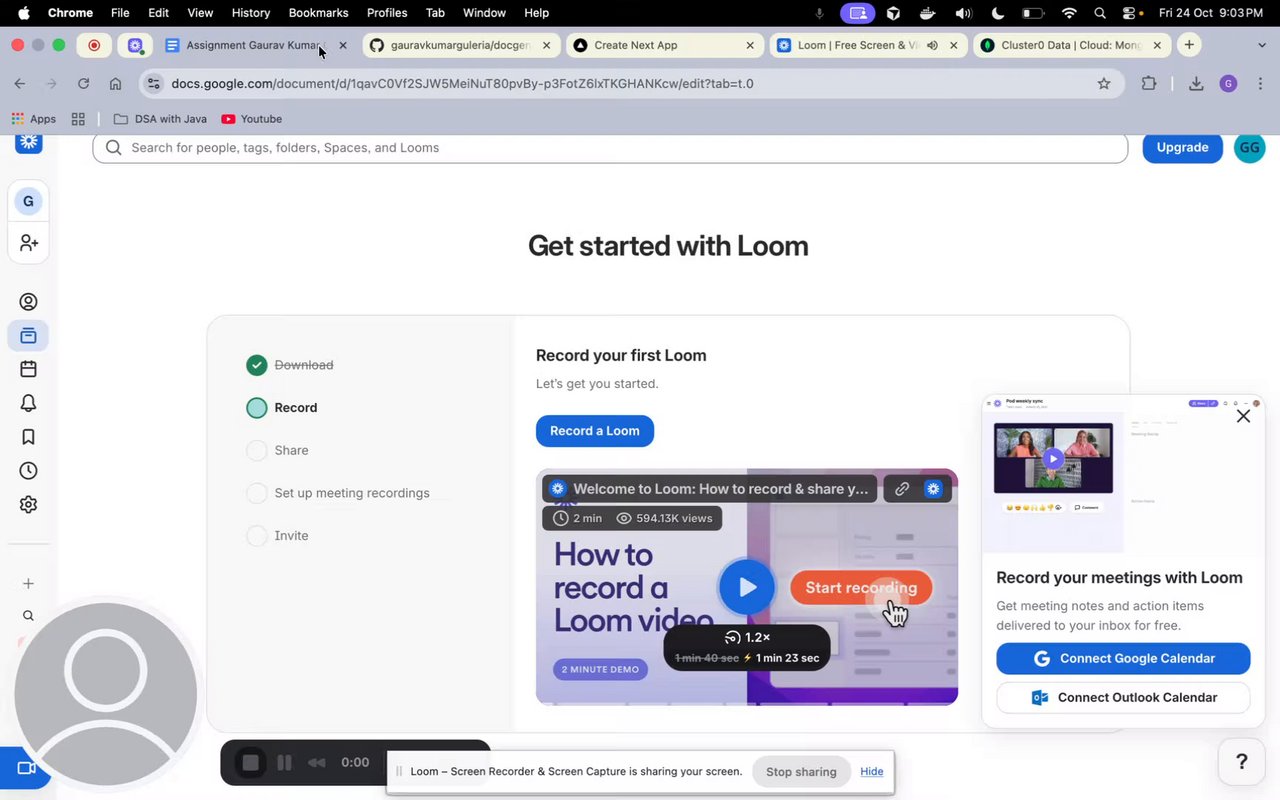This screenshot has width=1280, height=800.
Task: Close the Record your meetings popup
Action: pyautogui.click(x=1243, y=416)
